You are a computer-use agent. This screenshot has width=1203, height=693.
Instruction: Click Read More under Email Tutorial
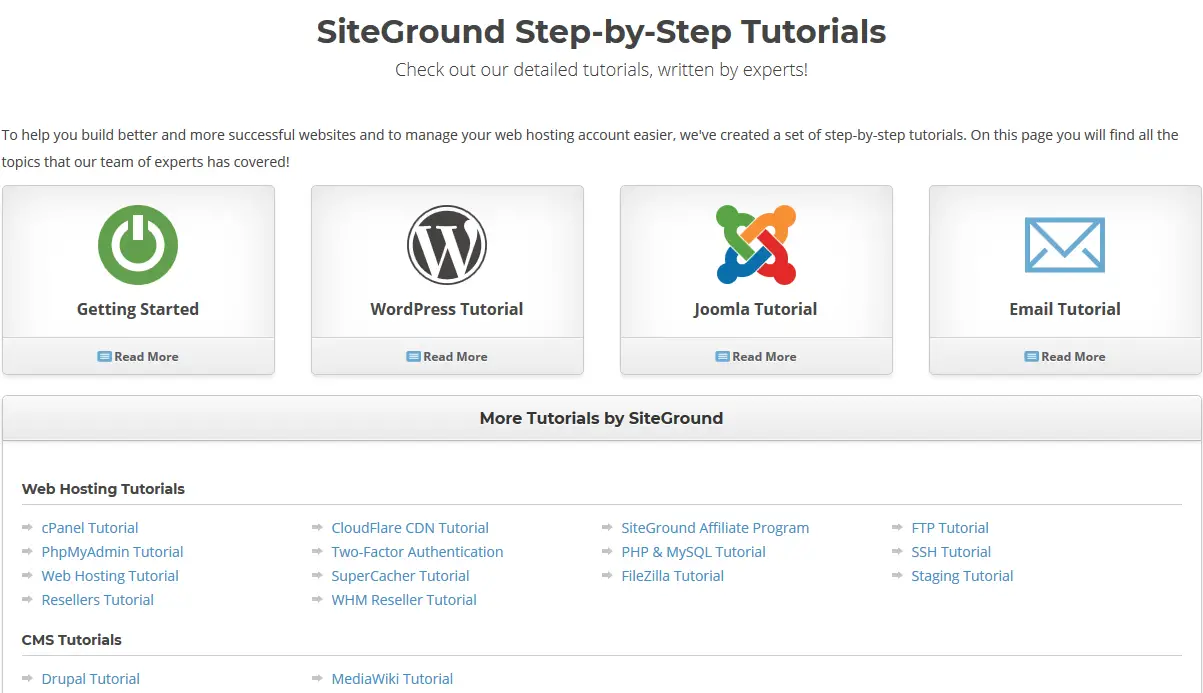click(1073, 356)
